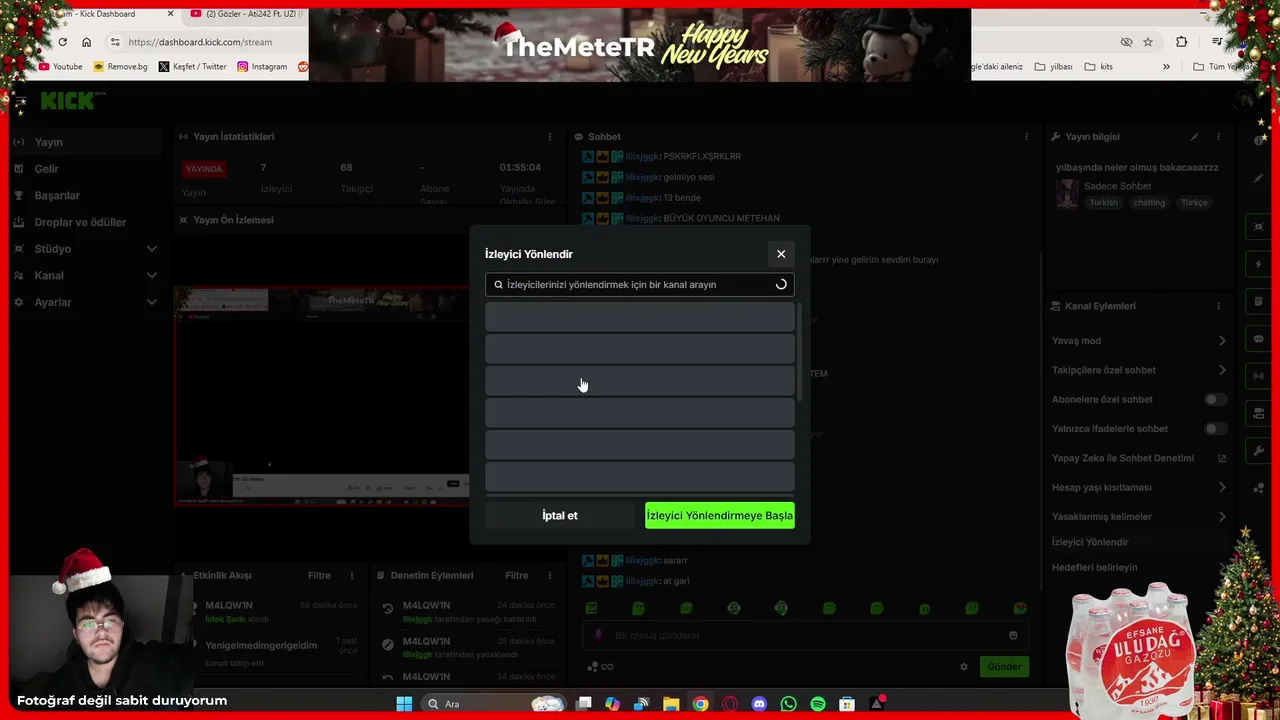Open the Yayın sidebar item
The width and height of the screenshot is (1280, 720).
[x=84, y=142]
